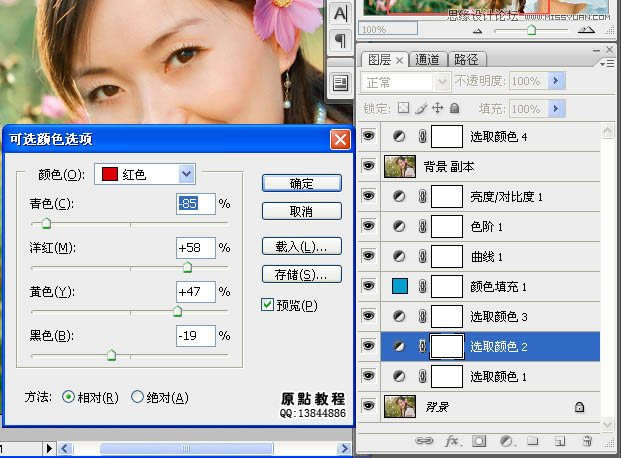Open the layer style fx menu
This screenshot has width=621, height=458.
(x=452, y=440)
